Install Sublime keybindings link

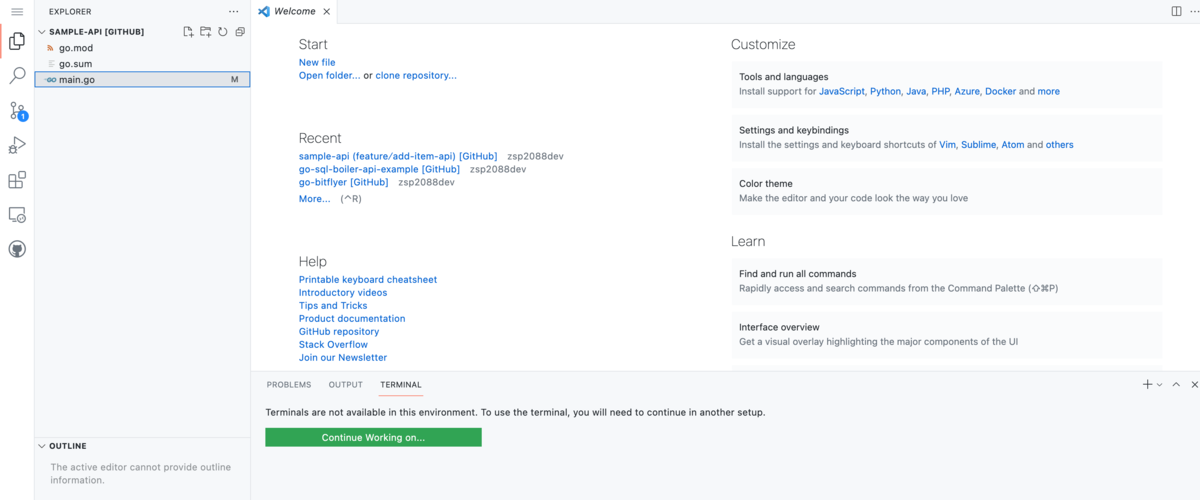(x=979, y=145)
